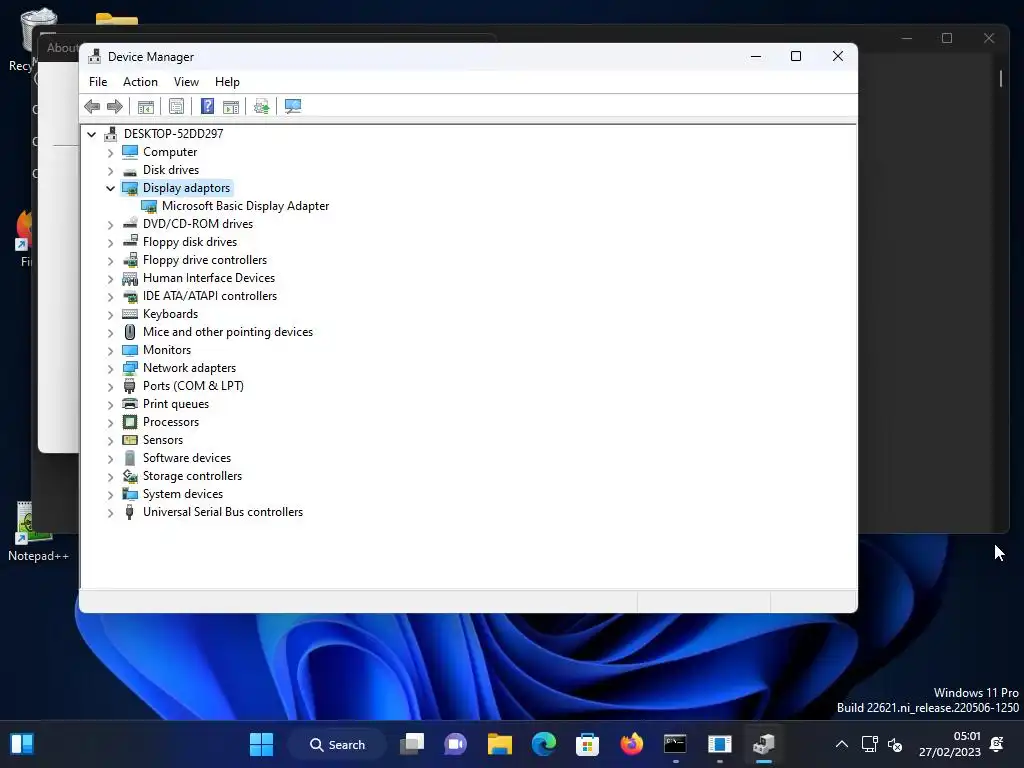Expand the Network adapters category
The height and width of the screenshot is (768, 1024).
[110, 368]
